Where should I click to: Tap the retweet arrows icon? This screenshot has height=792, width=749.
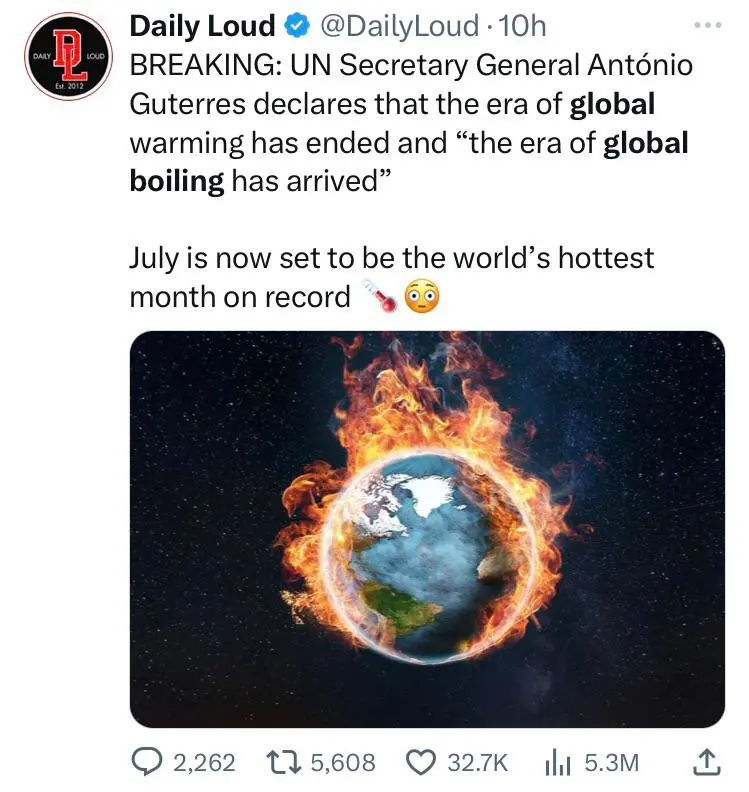(x=285, y=763)
